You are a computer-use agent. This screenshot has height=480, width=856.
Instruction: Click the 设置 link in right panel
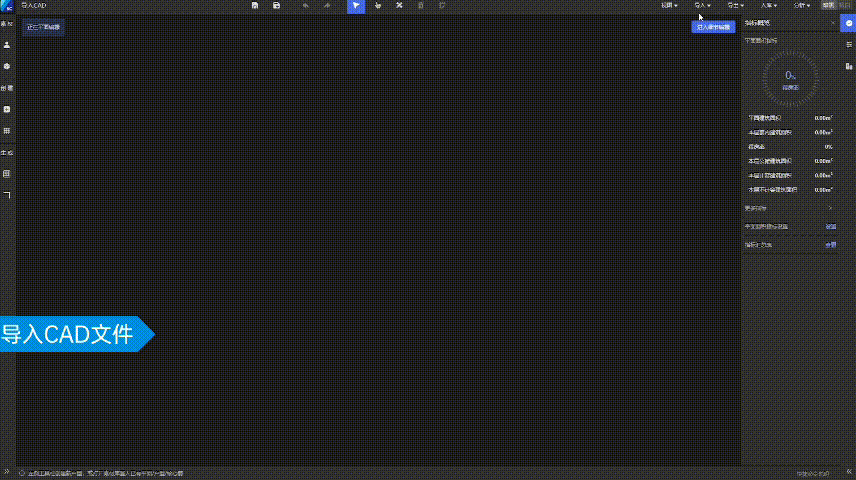(x=830, y=227)
